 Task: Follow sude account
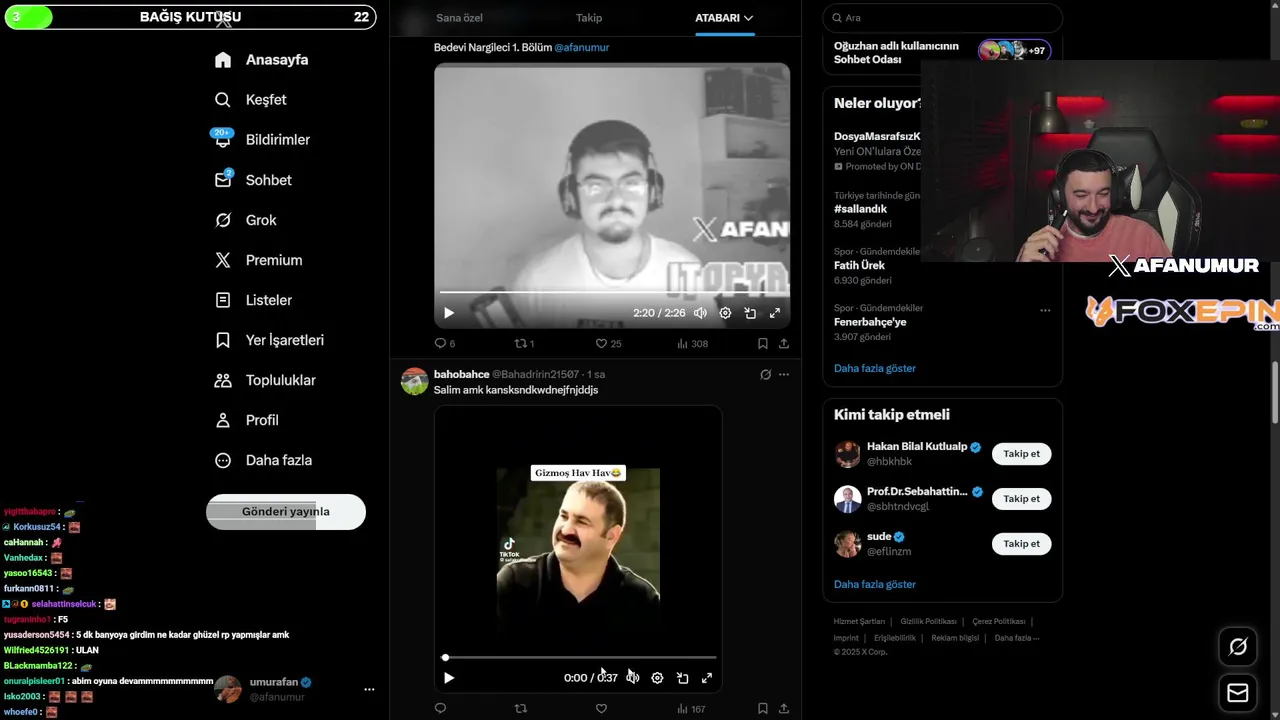pyautogui.click(x=1021, y=544)
